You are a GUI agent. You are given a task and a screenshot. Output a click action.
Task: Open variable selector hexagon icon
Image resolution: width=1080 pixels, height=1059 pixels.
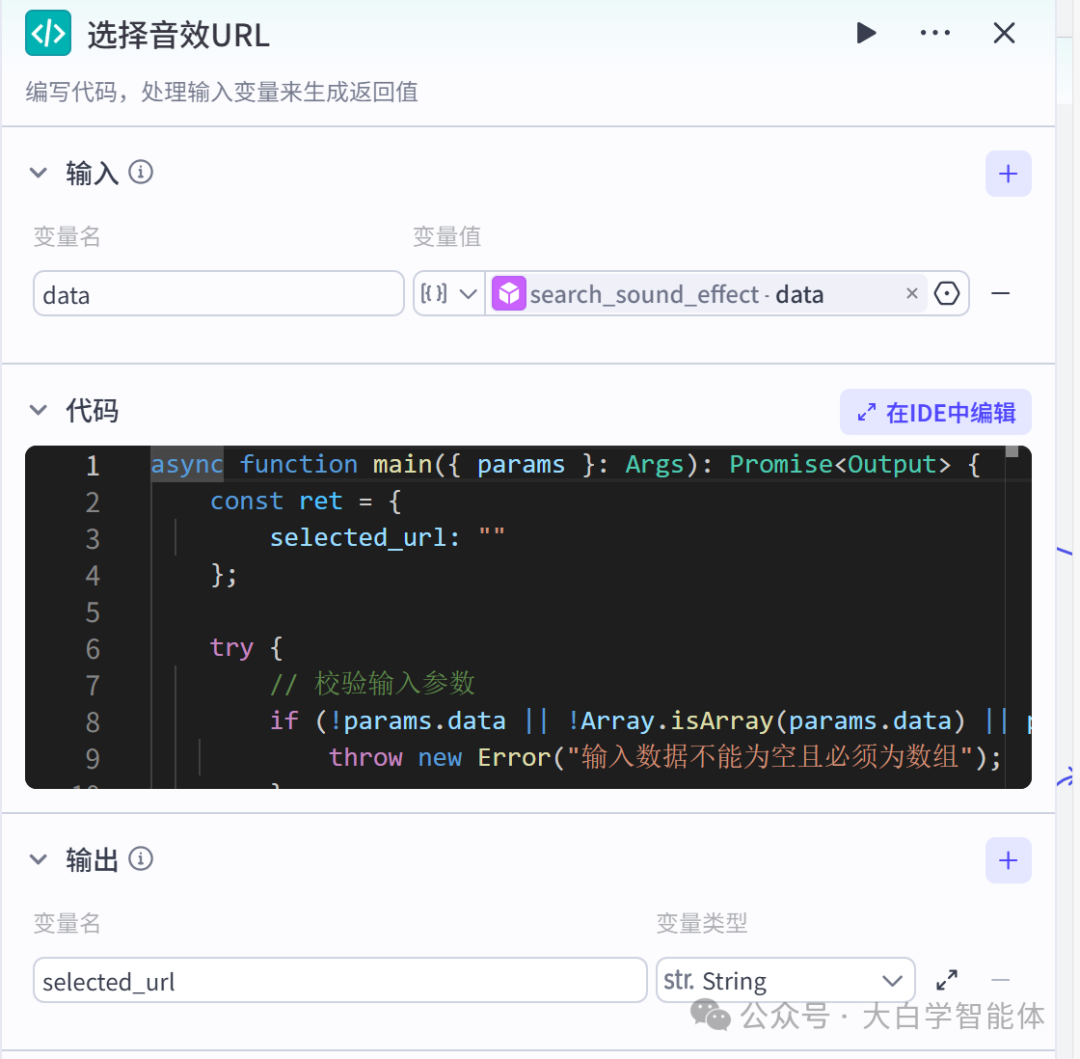[x=946, y=293]
